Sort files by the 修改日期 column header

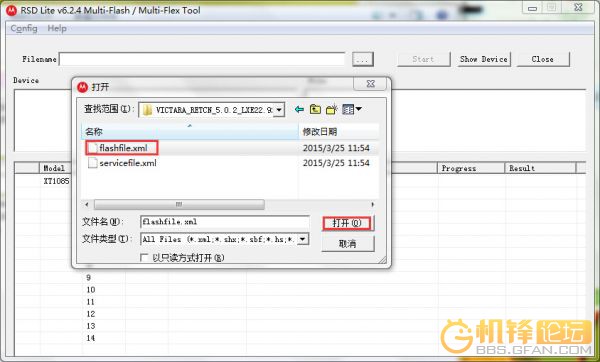[x=338, y=132]
